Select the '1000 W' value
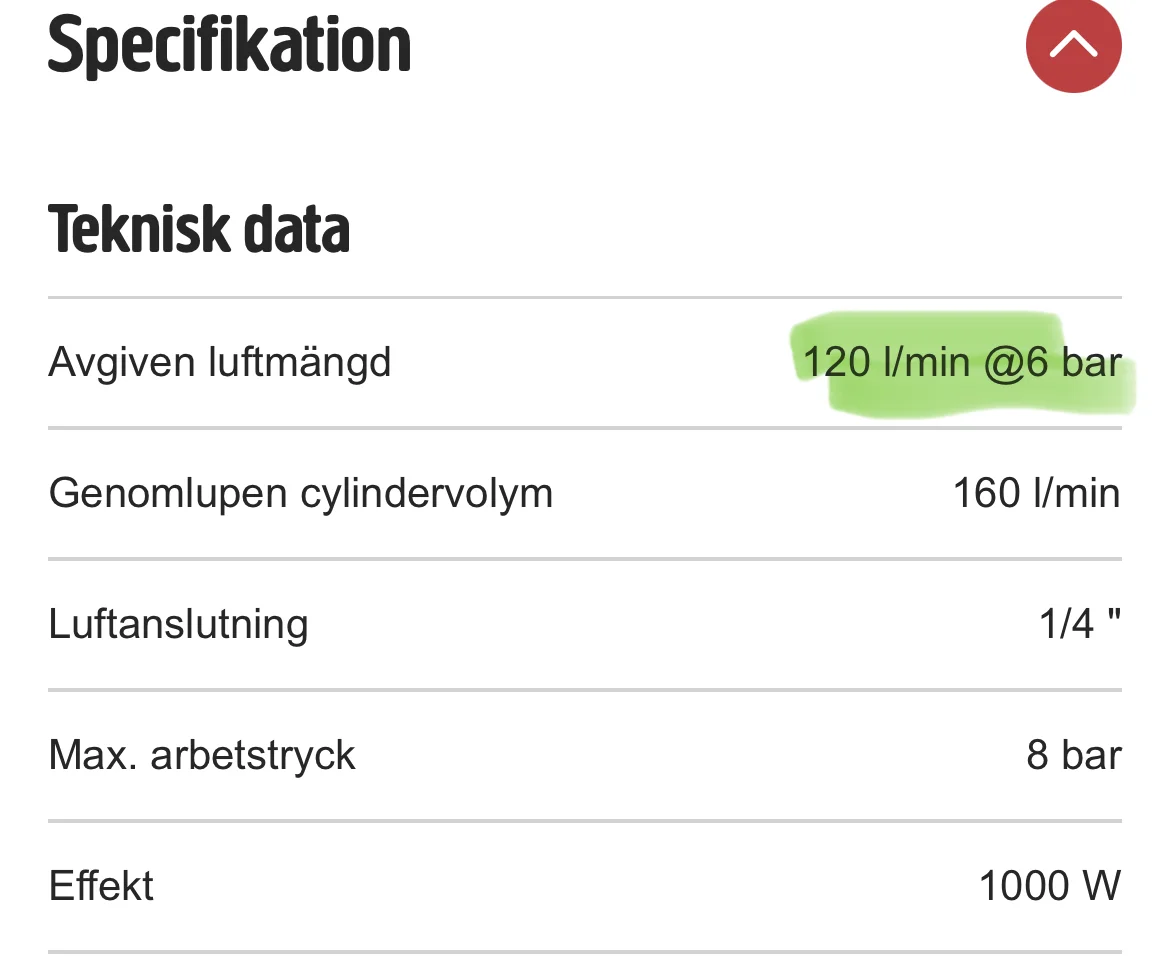The image size is (1170, 969). click(x=1049, y=886)
